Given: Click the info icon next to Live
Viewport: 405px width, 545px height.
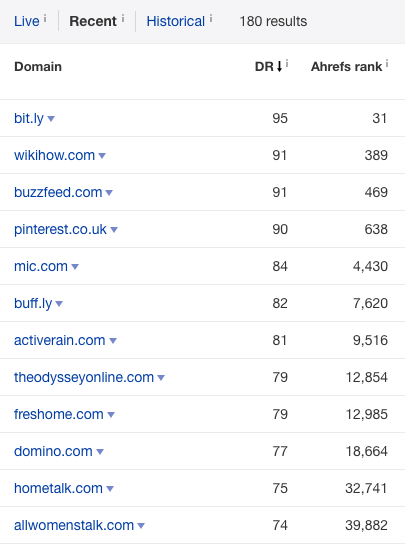Looking at the screenshot, I should (x=45, y=18).
